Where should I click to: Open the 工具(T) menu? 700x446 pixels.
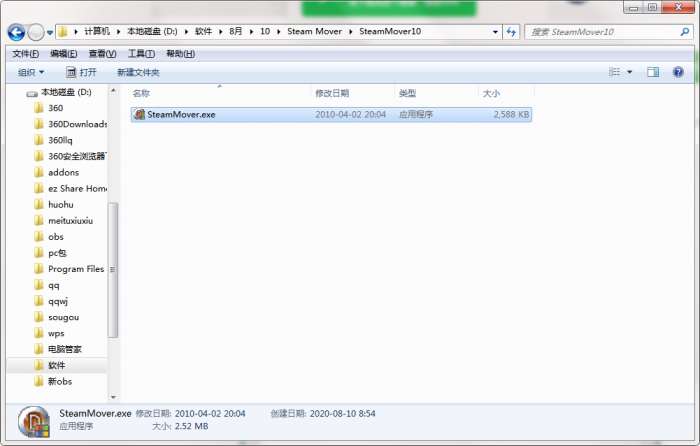142,54
